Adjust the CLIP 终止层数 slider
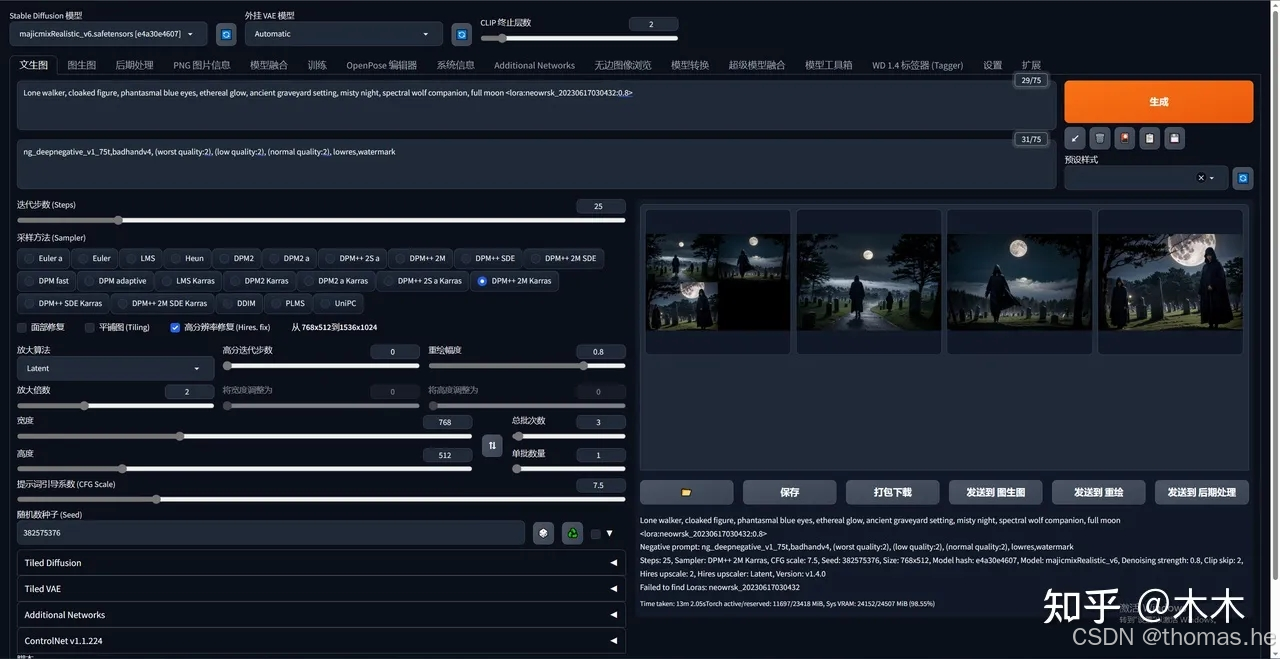The height and width of the screenshot is (659, 1280). 579,38
